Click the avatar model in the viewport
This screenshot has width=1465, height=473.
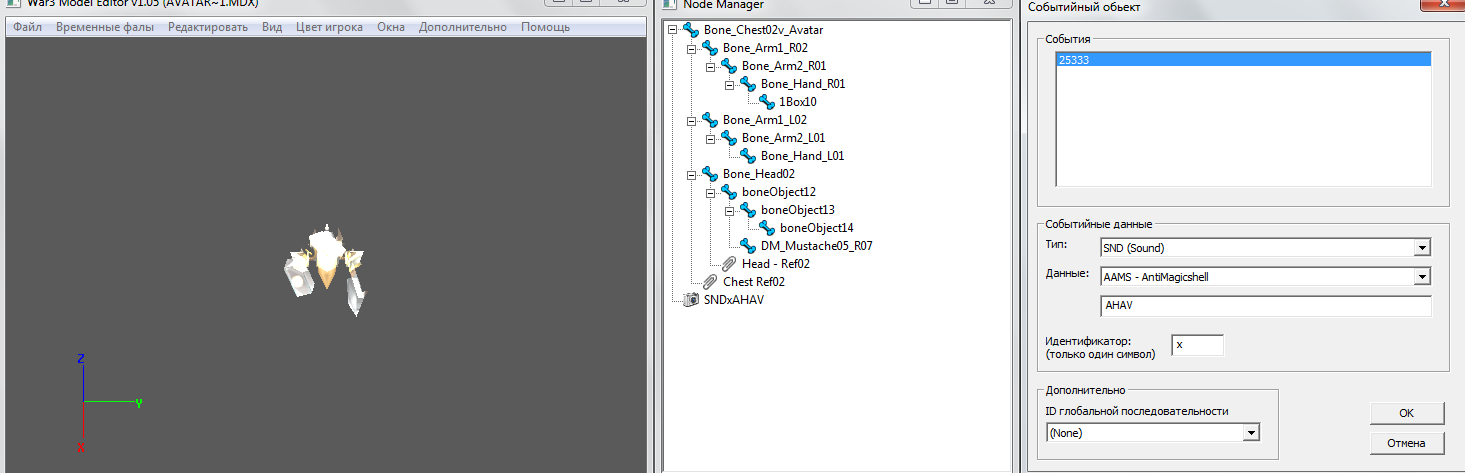pyautogui.click(x=328, y=268)
